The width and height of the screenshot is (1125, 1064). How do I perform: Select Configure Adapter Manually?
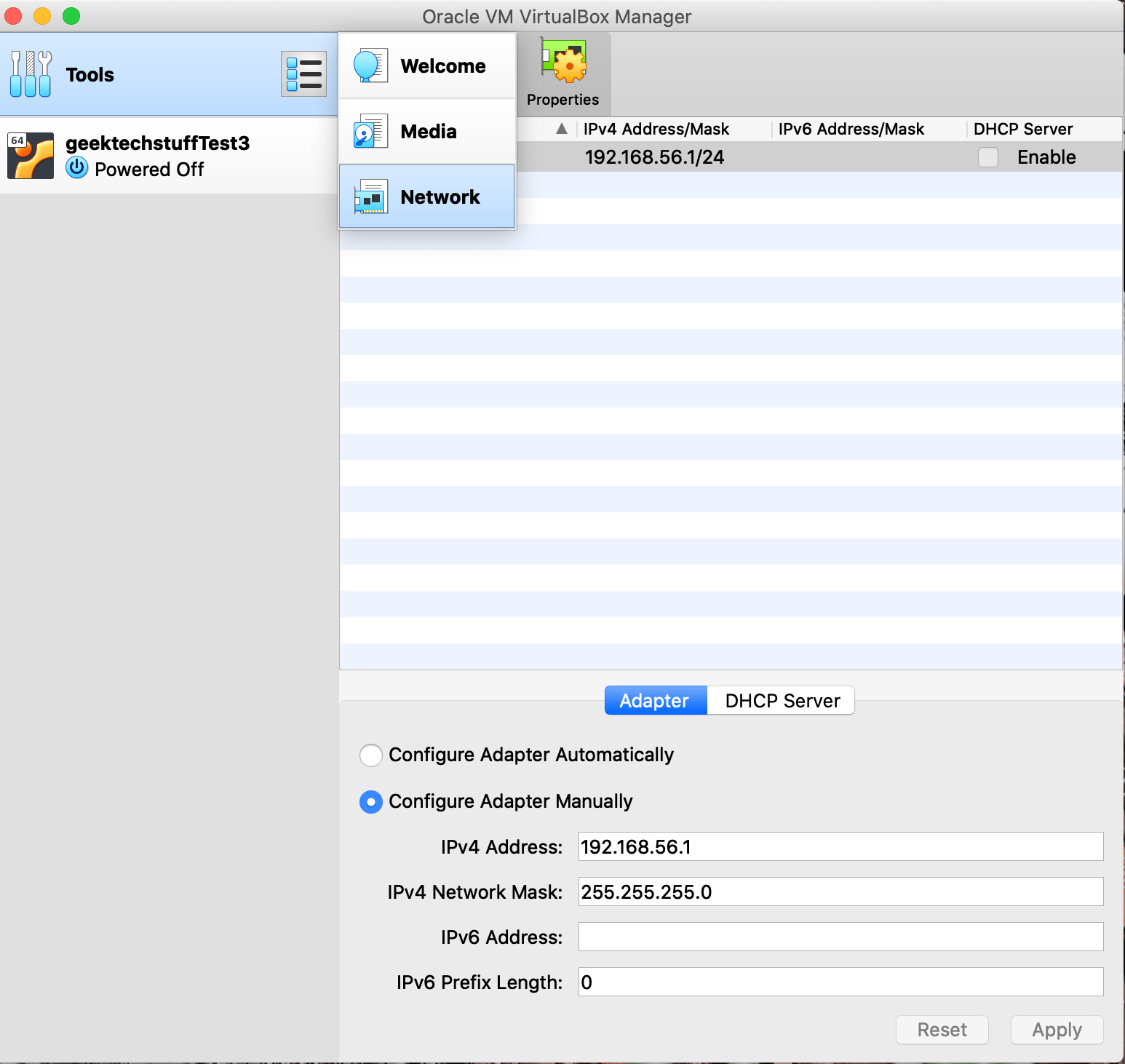click(371, 802)
